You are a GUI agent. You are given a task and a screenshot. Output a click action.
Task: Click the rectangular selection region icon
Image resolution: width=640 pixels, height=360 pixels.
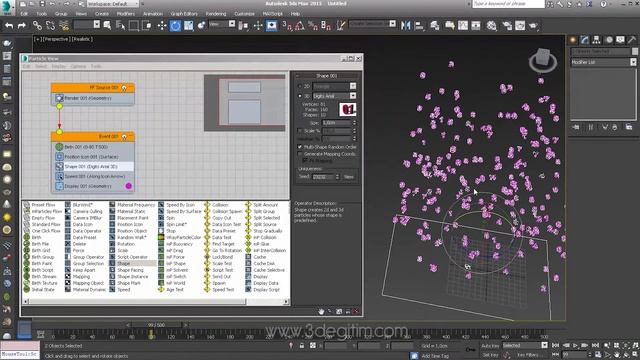(x=133, y=26)
